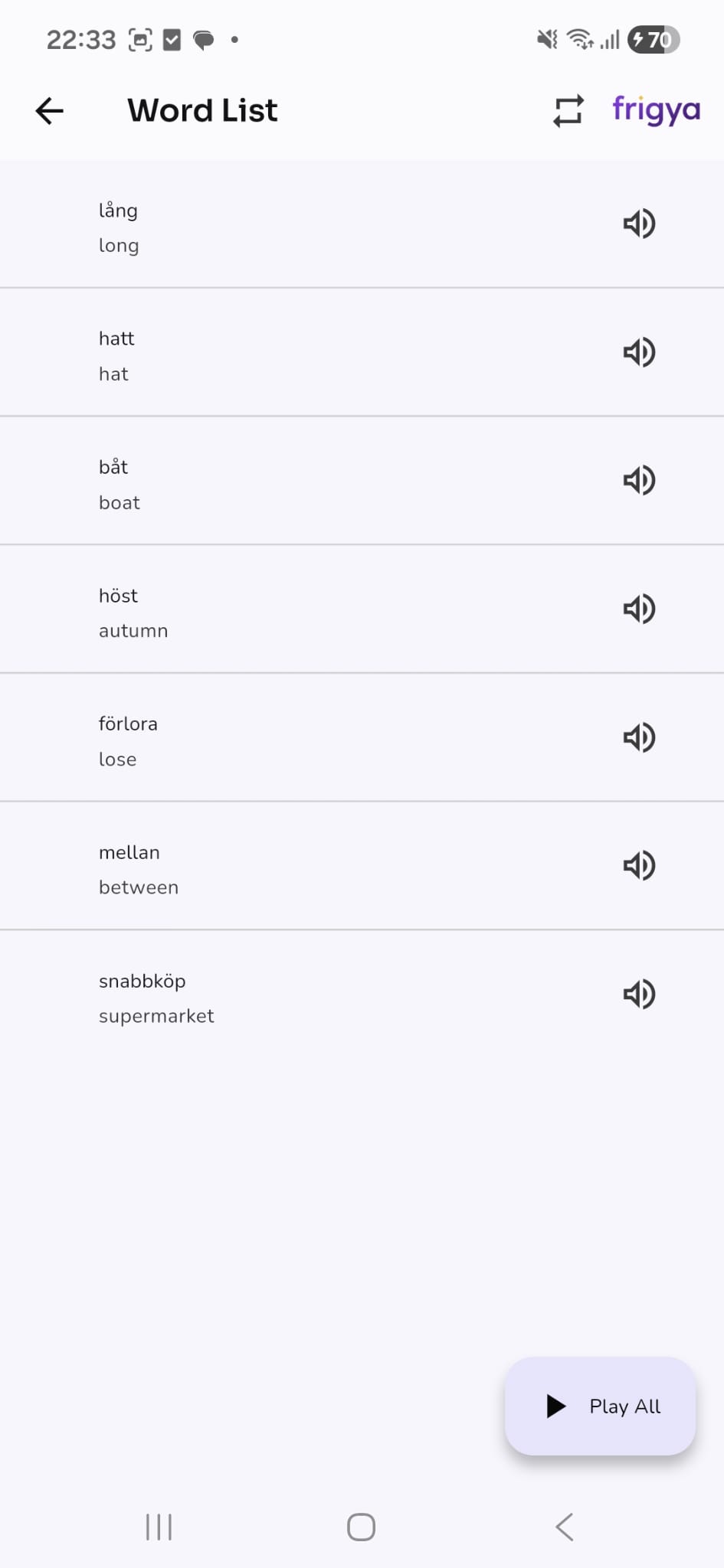Open the frigya logo link

(656, 110)
